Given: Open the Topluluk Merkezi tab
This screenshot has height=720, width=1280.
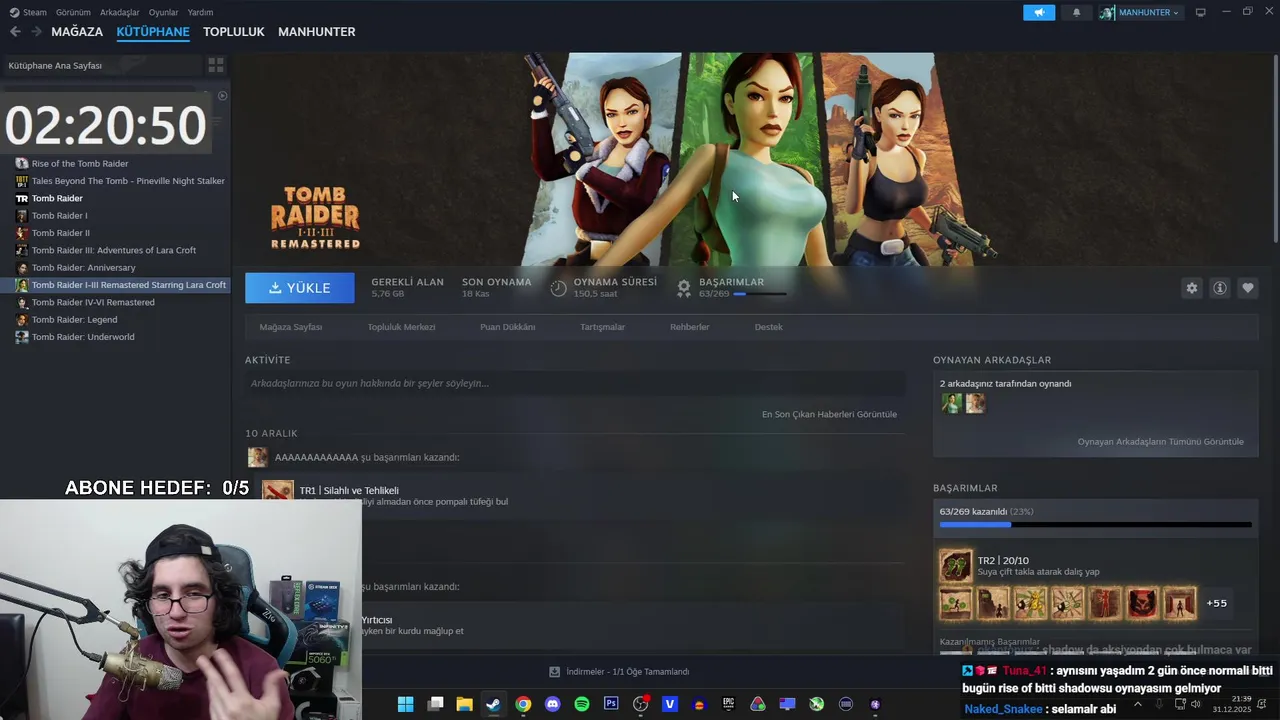Looking at the screenshot, I should (401, 327).
